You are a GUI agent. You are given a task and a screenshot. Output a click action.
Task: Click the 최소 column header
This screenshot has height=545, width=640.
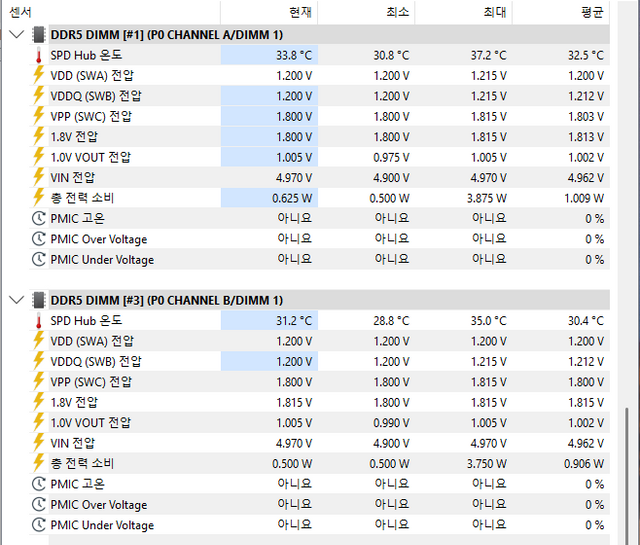tap(397, 12)
